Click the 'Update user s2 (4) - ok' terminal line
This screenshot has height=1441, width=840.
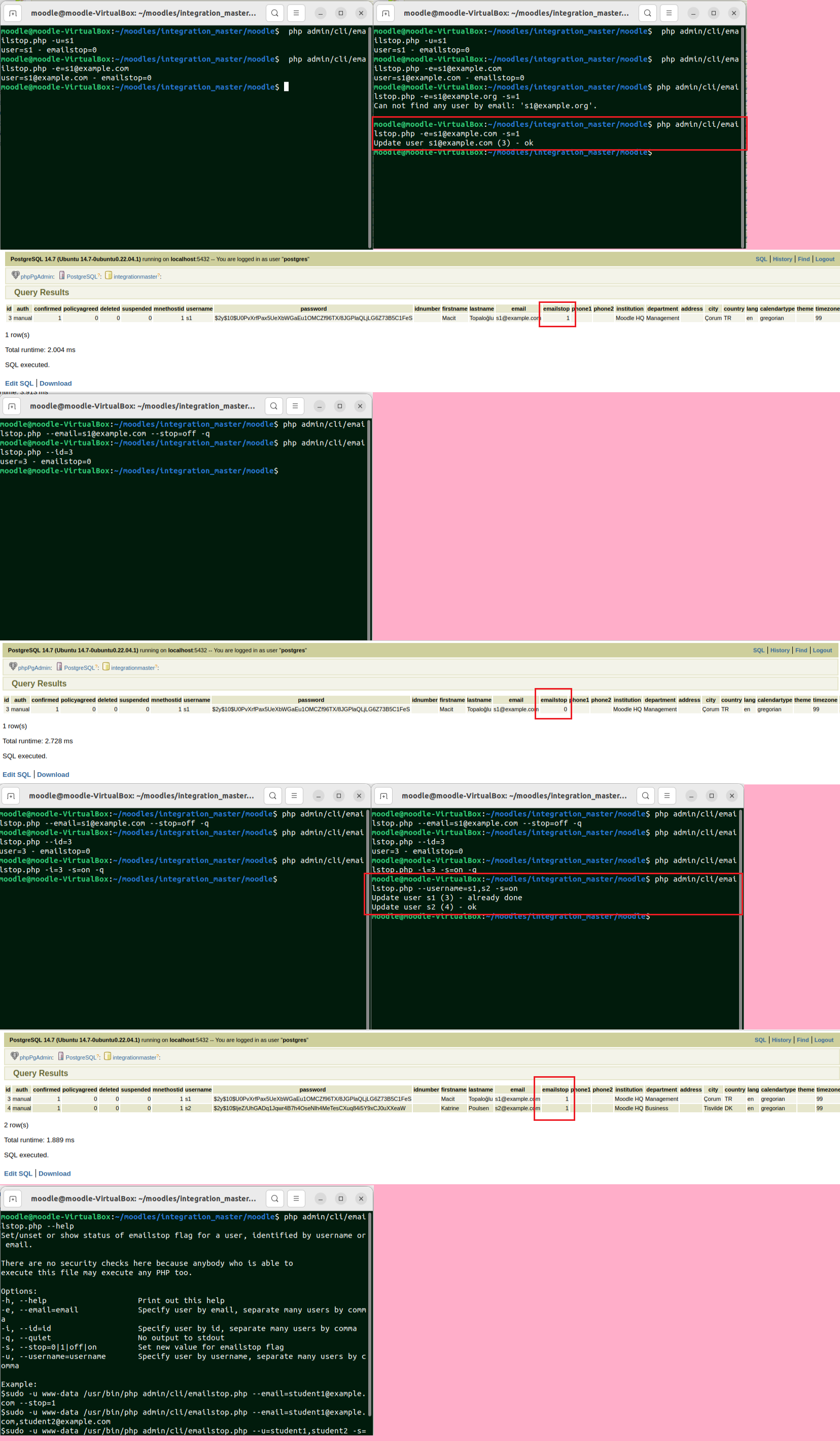tap(424, 907)
